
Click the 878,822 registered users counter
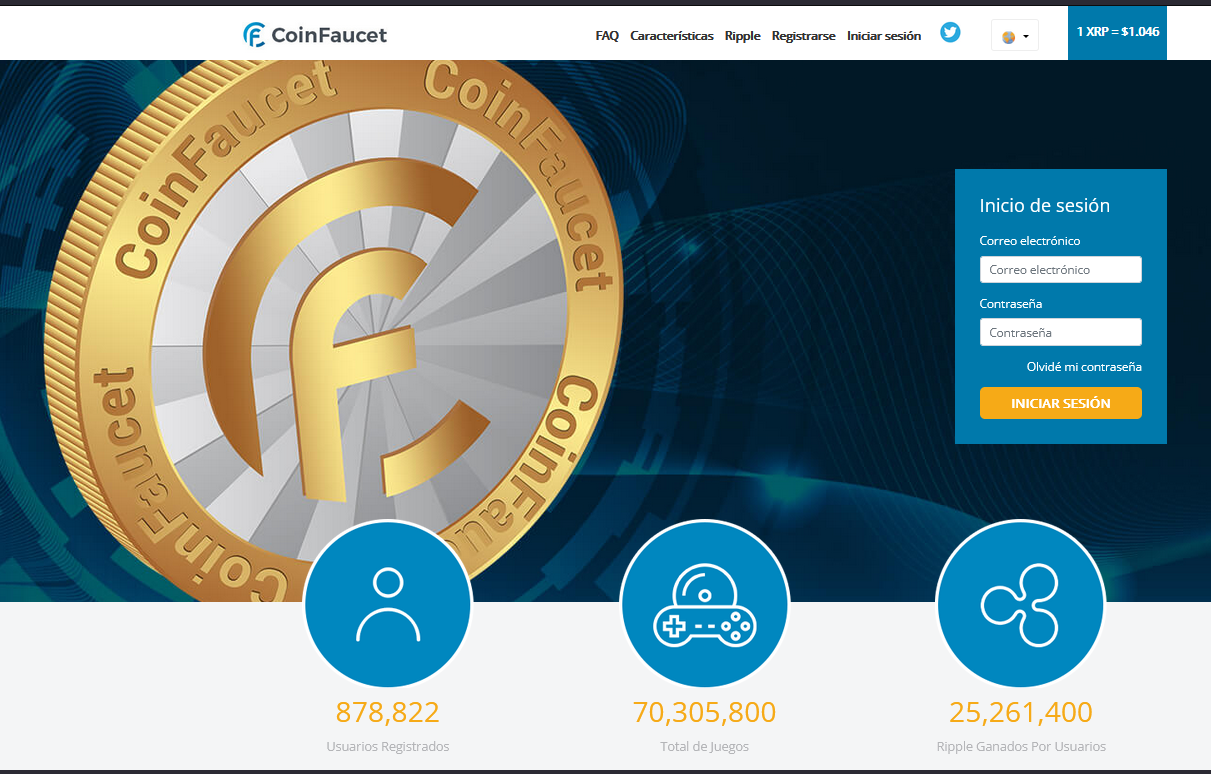pos(388,712)
